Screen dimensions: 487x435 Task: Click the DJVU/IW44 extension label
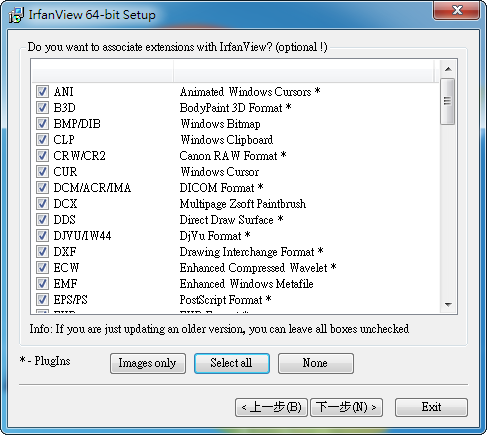click(82, 236)
